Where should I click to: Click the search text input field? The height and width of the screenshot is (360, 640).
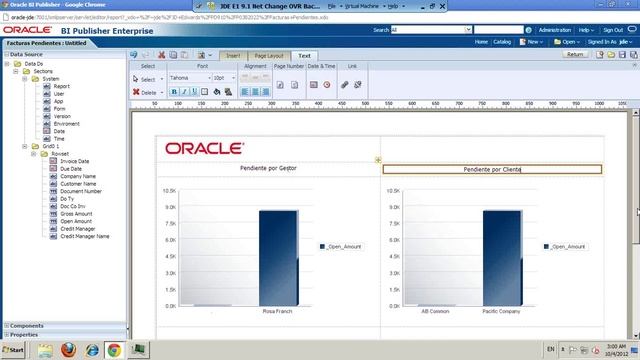499,30
